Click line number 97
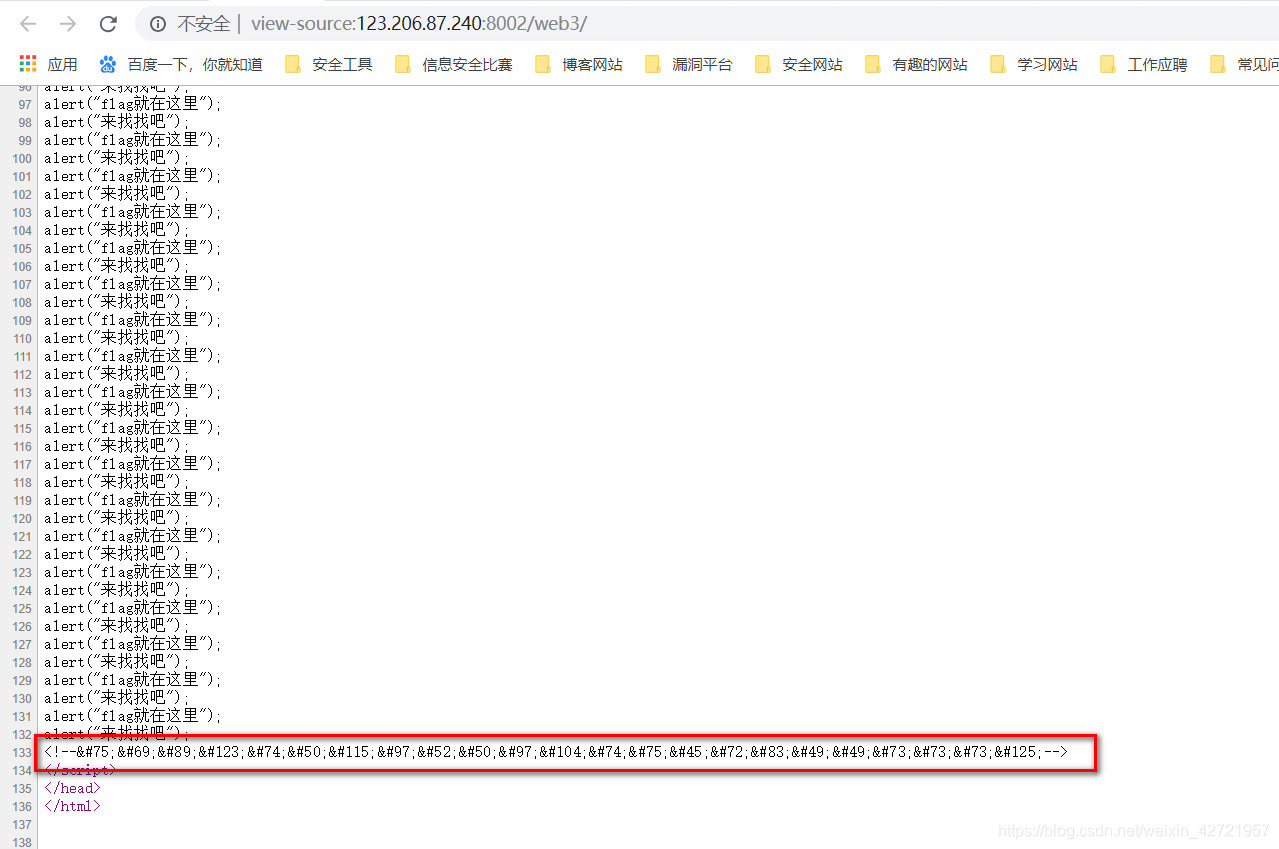The height and width of the screenshot is (849, 1279). pos(25,104)
